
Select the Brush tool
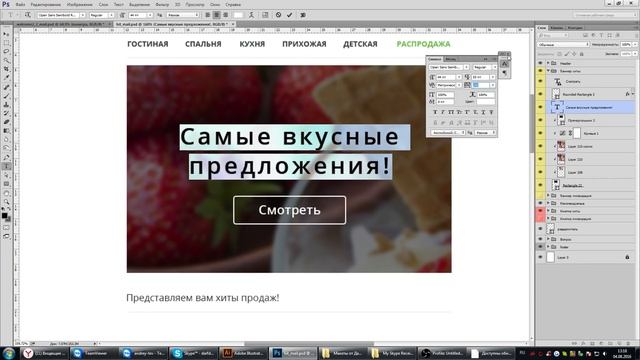tap(6, 96)
